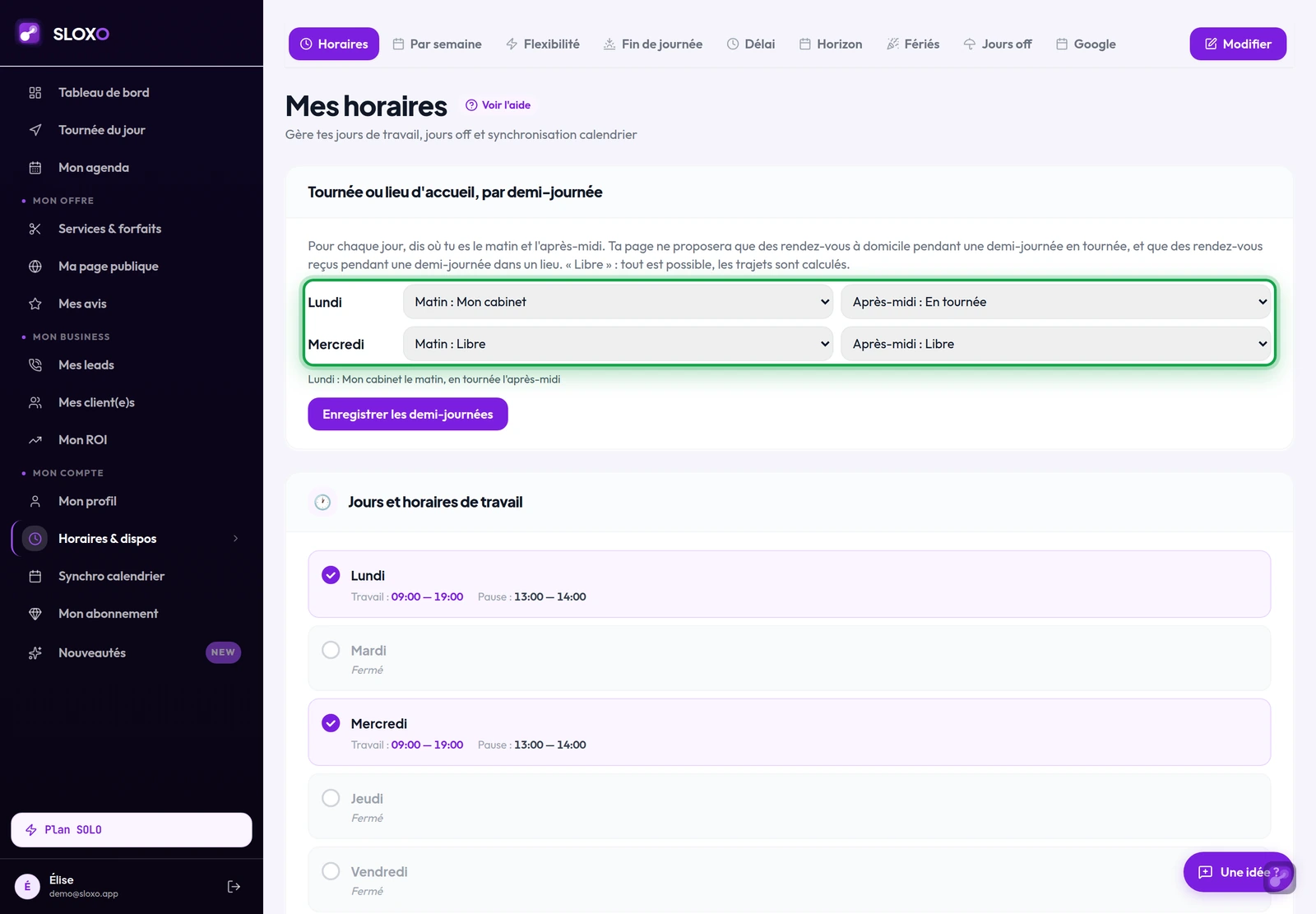Open the Jours off tab

(998, 44)
